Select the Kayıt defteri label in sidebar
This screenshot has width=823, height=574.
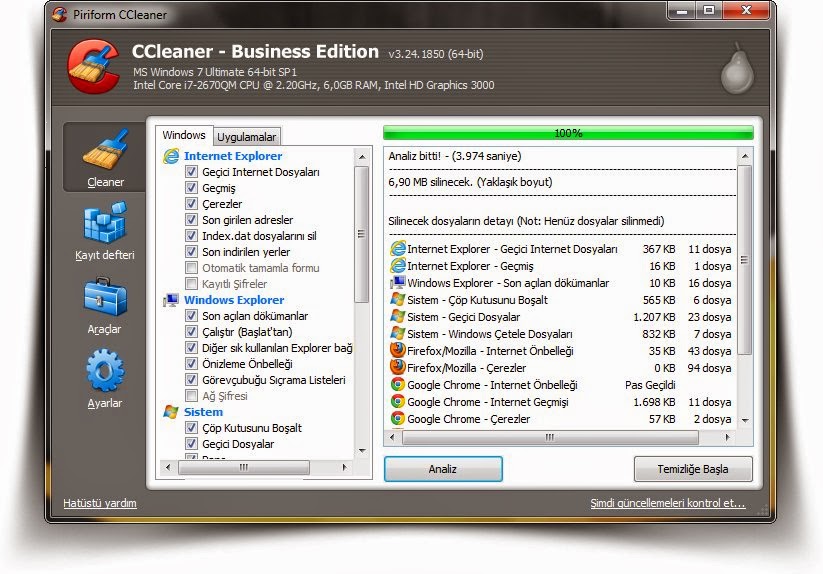104,255
